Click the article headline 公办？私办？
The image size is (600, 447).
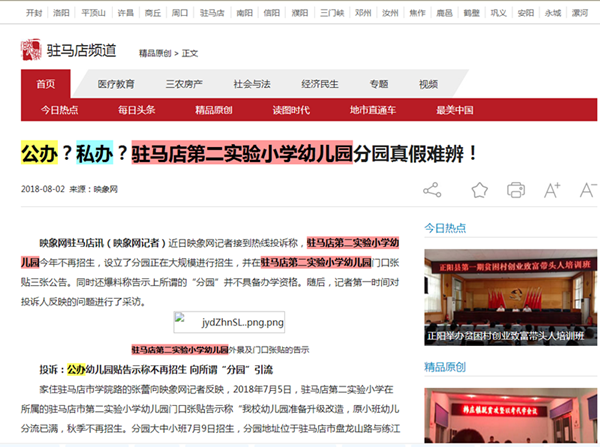point(249,153)
